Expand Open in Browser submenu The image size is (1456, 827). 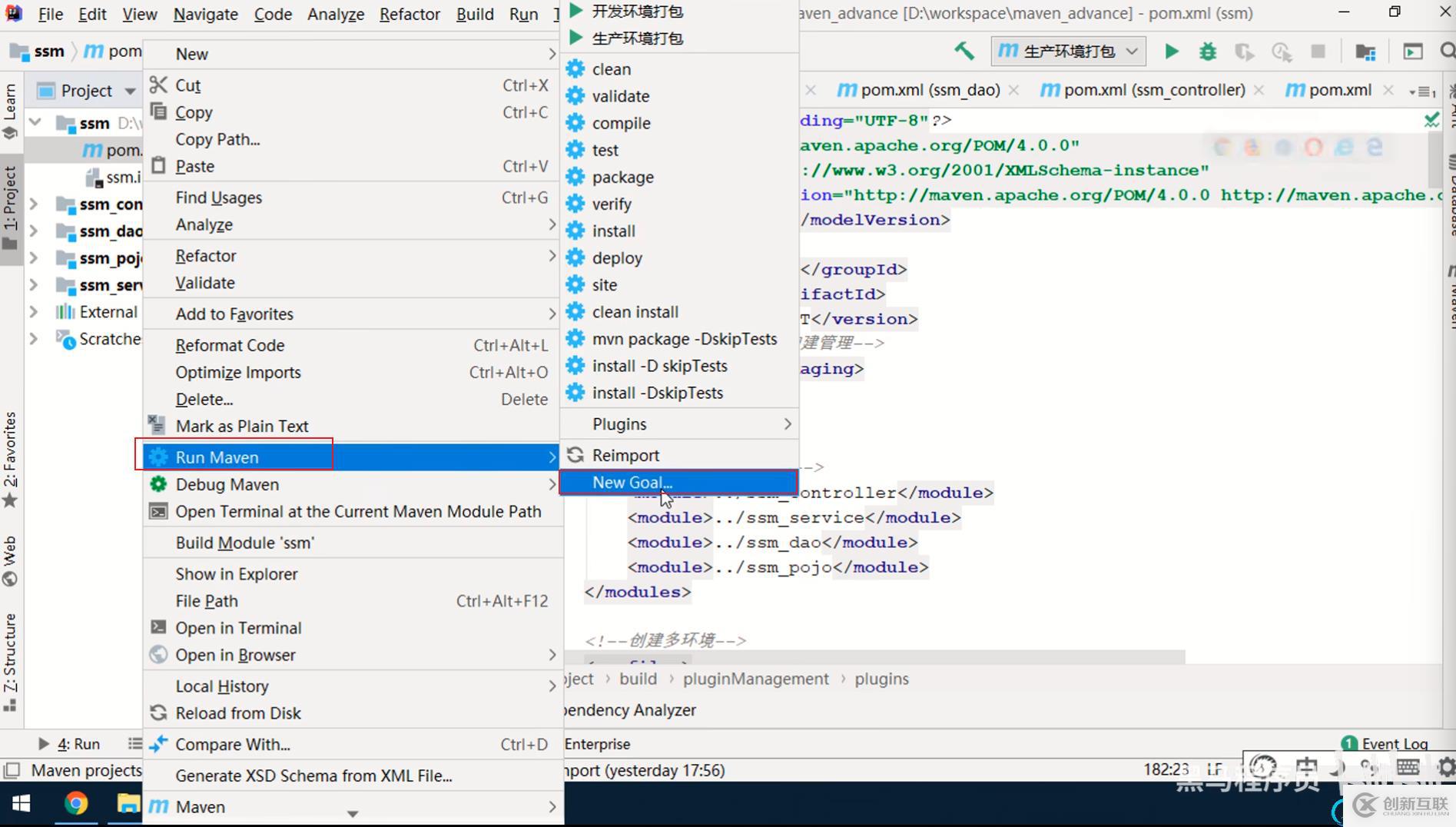click(353, 655)
